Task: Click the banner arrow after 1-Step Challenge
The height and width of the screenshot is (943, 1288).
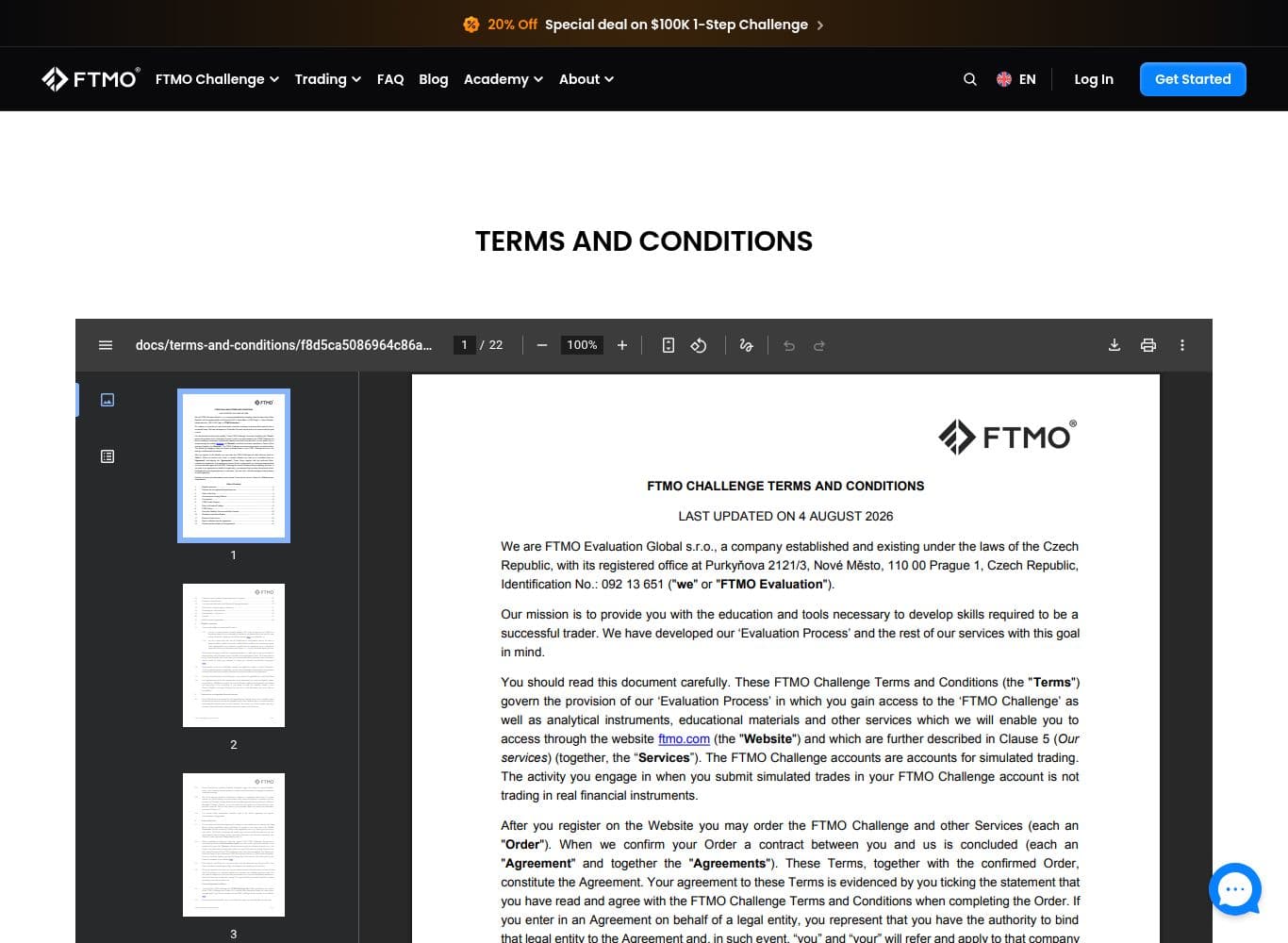Action: pyautogui.click(x=820, y=25)
